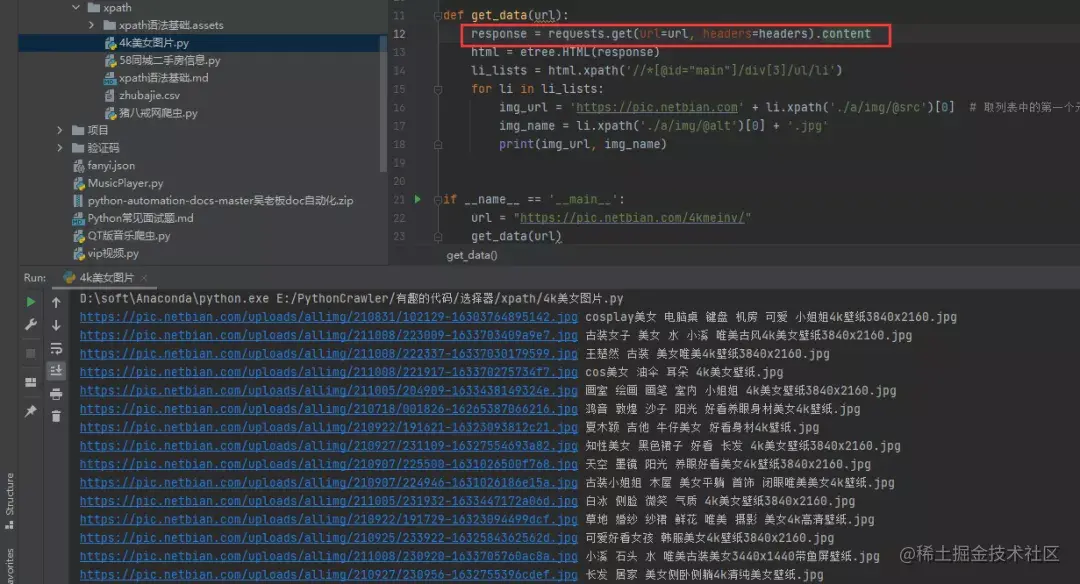This screenshot has width=1080, height=584.
Task: Open run configuration wrench icon
Action: [30, 324]
